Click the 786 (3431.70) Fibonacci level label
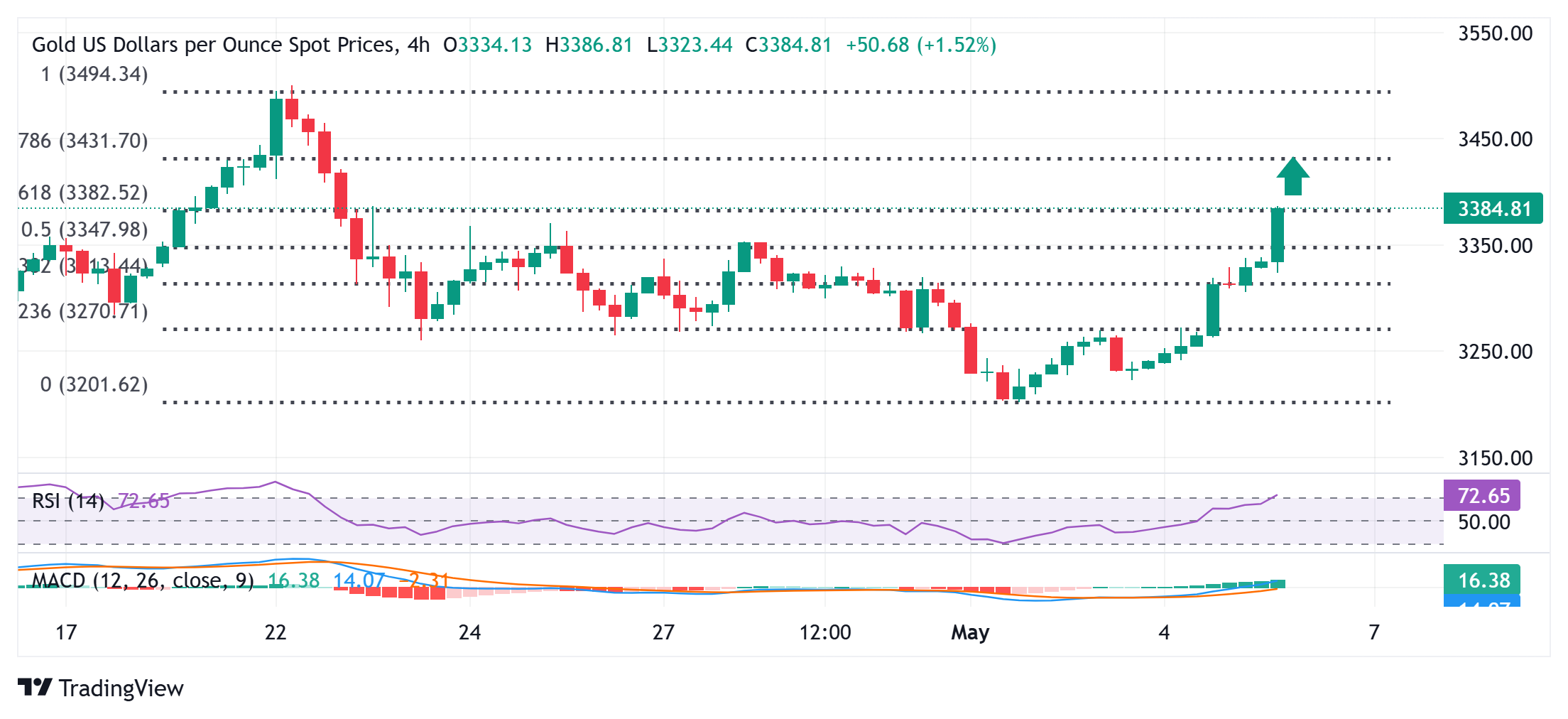Viewport: 1568px width, 719px height. coord(83,141)
